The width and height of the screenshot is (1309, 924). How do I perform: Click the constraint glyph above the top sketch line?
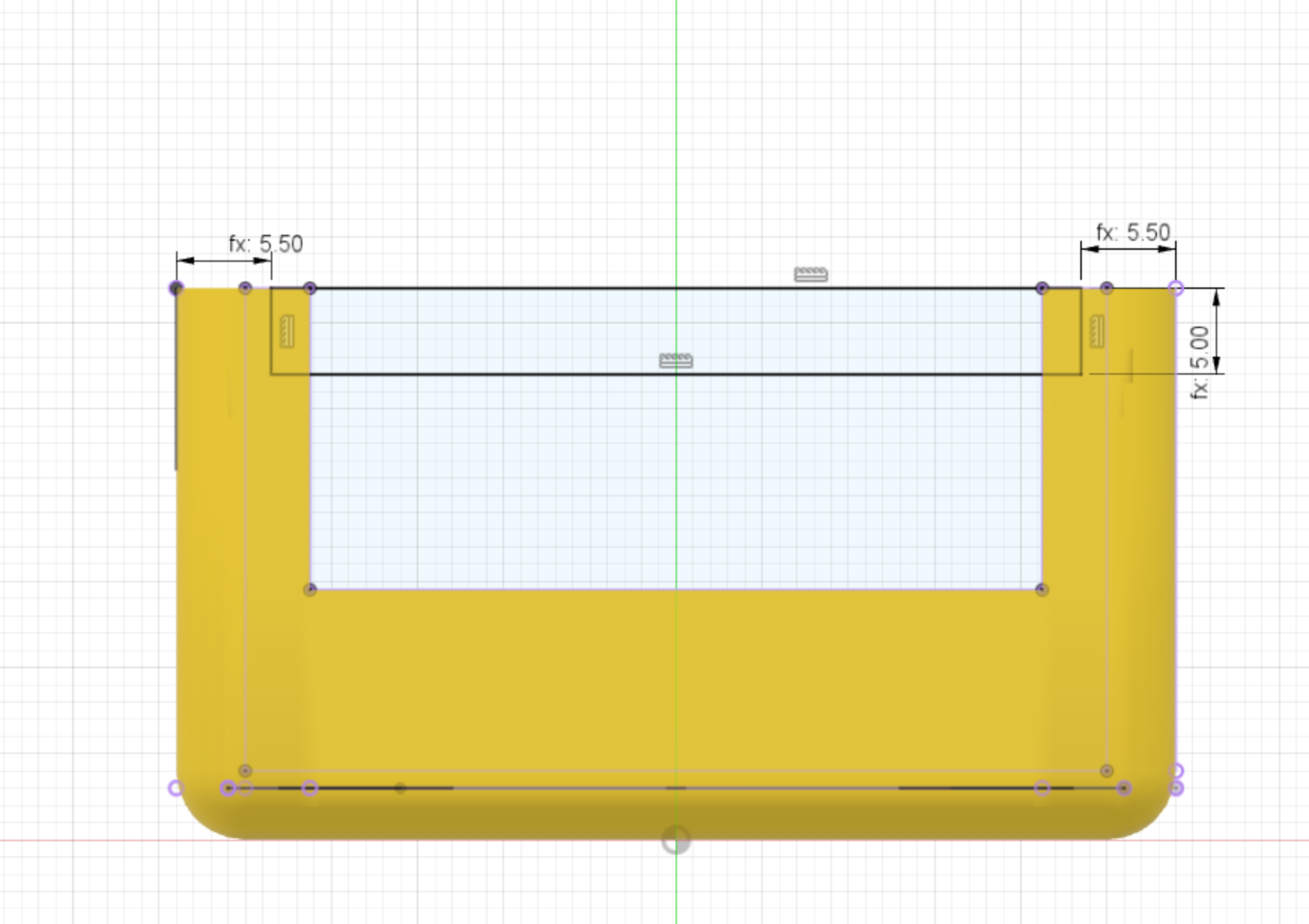(x=811, y=275)
